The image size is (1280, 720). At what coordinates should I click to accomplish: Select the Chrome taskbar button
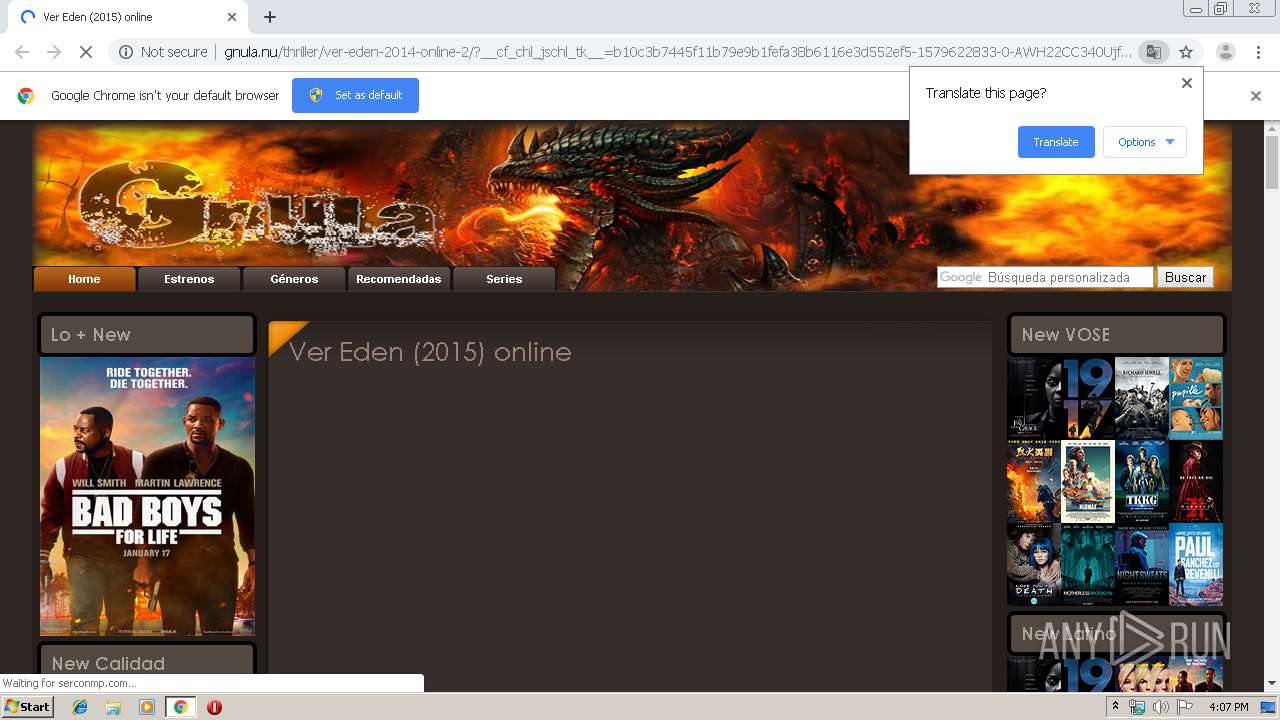click(180, 707)
